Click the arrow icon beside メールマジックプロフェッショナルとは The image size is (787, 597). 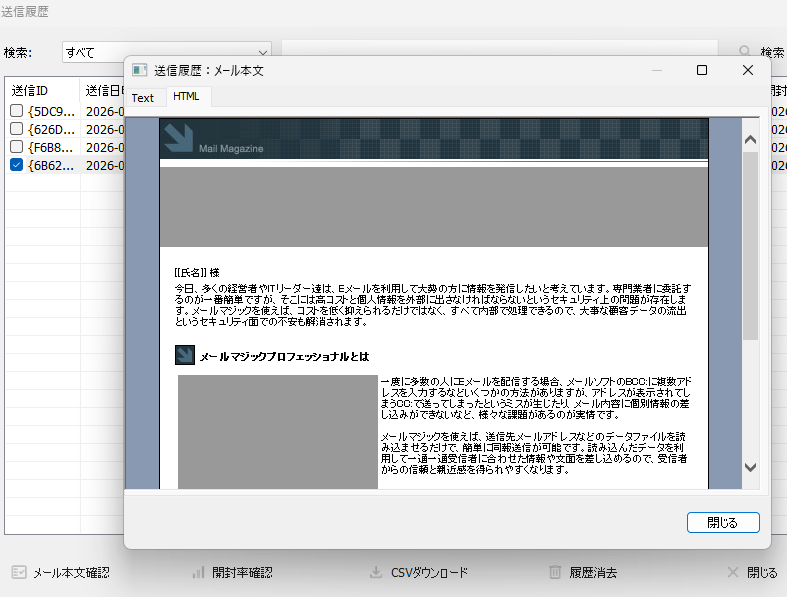(185, 355)
